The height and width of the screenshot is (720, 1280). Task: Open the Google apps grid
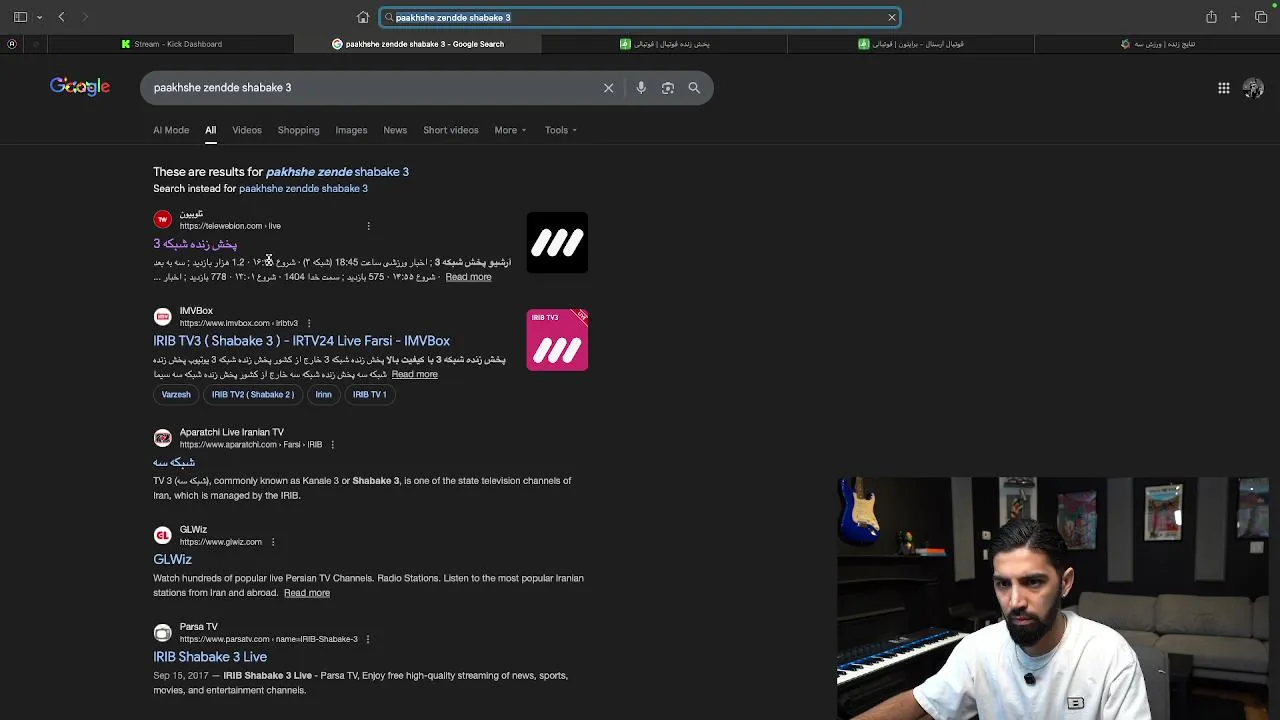(x=1224, y=88)
